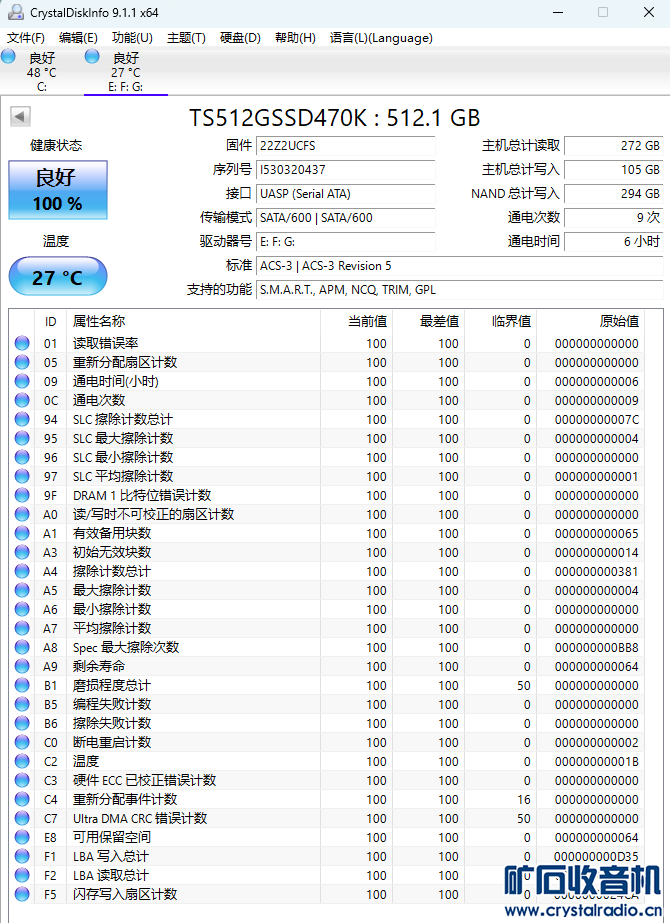Click status circle of DRAM 1 比特位错误计数 row
This screenshot has height=923, width=670.
click(x=22, y=495)
